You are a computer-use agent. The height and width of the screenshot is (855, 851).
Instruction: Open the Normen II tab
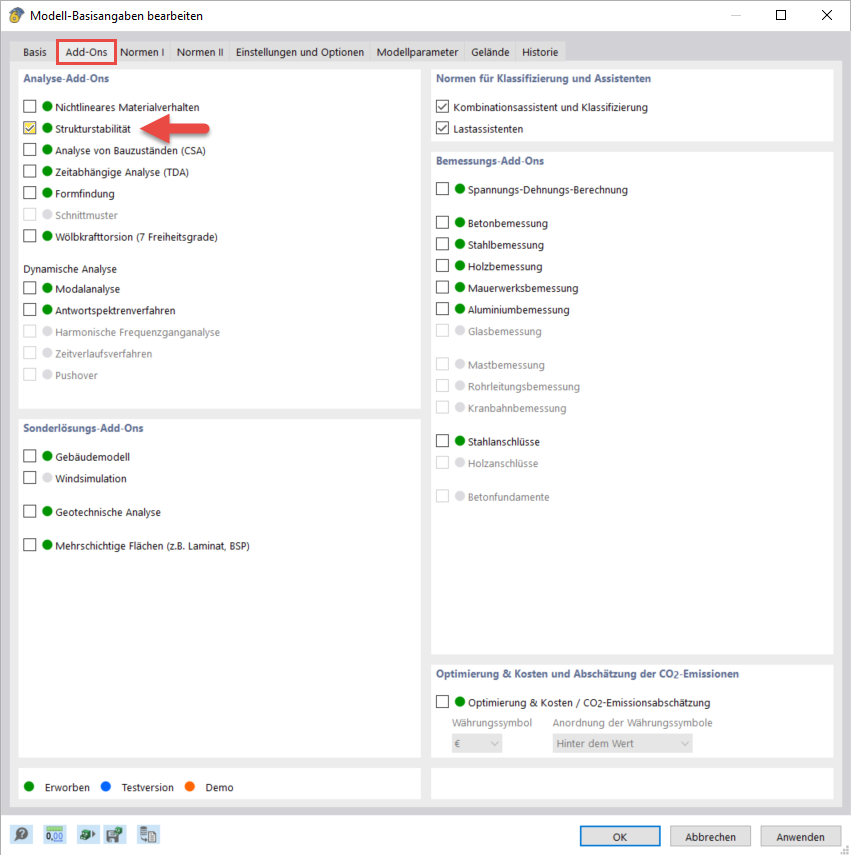[x=200, y=52]
